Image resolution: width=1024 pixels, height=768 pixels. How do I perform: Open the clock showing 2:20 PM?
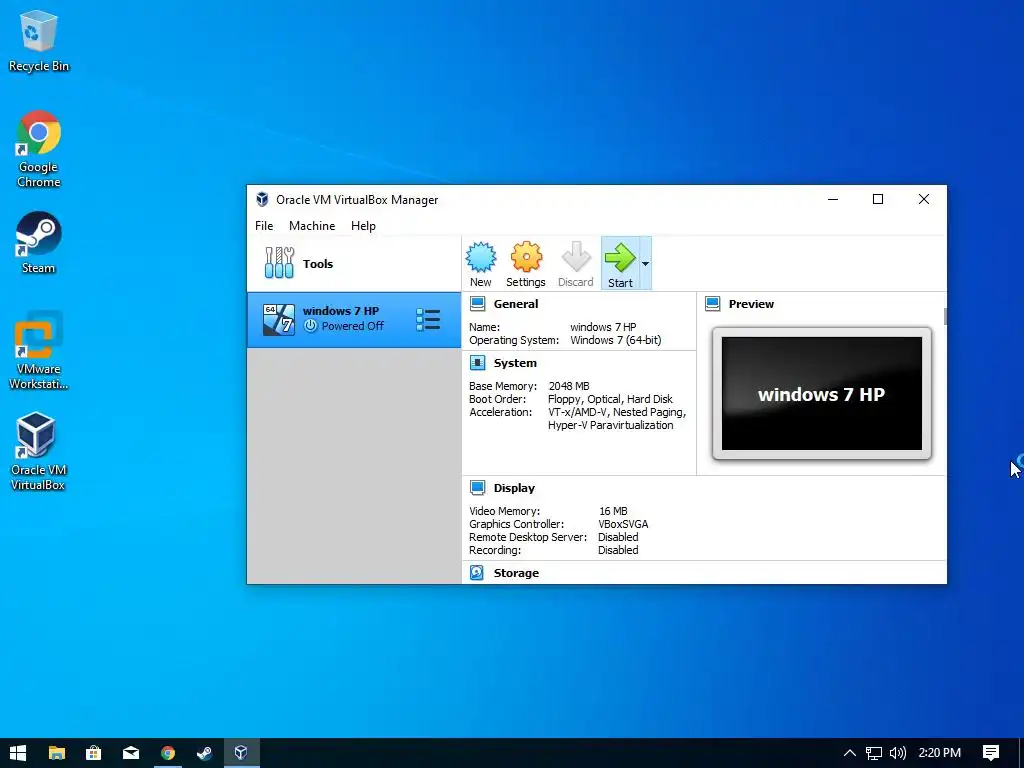click(939, 753)
